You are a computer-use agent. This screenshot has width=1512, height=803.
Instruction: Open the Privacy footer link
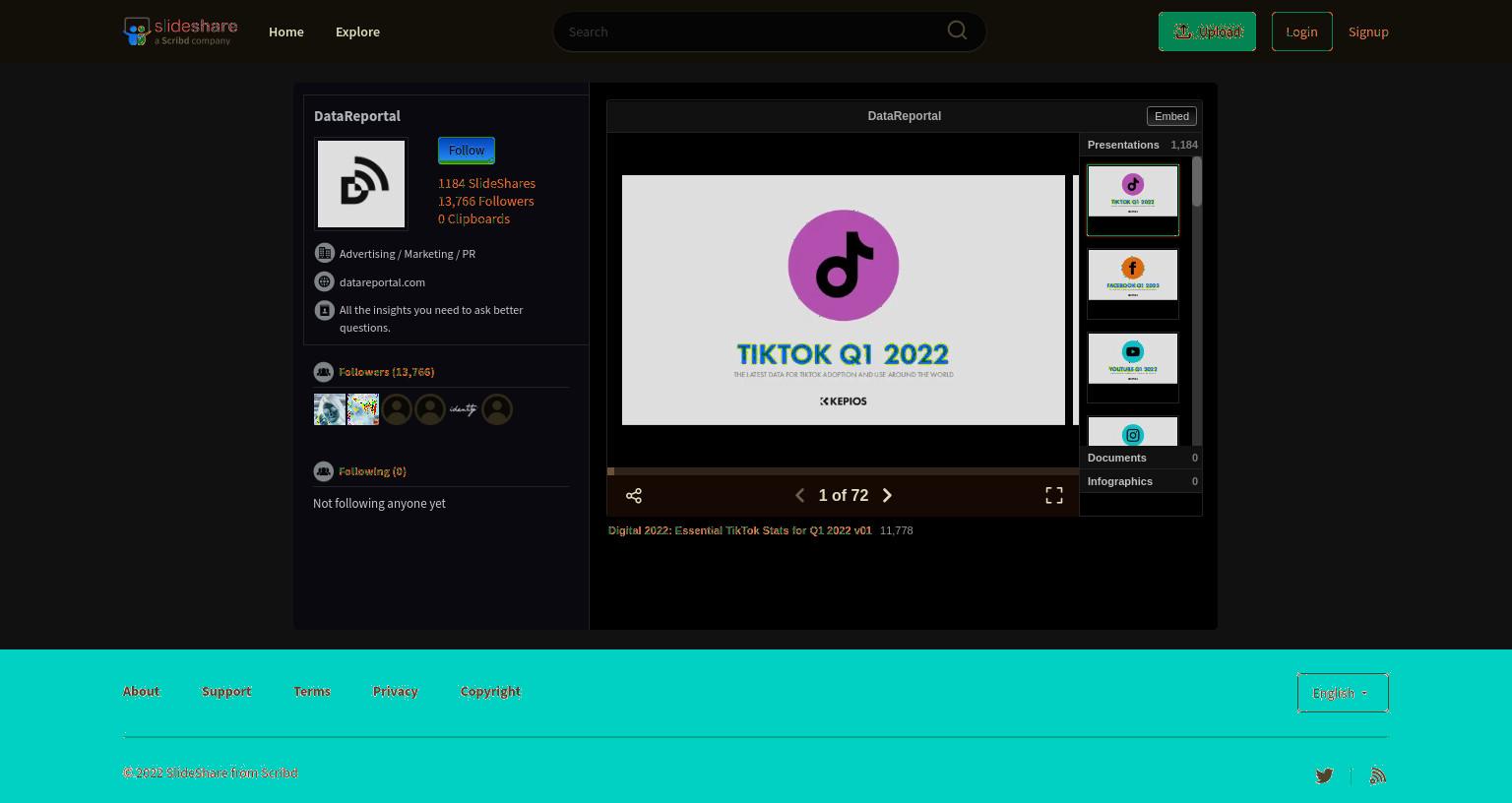[x=396, y=691]
